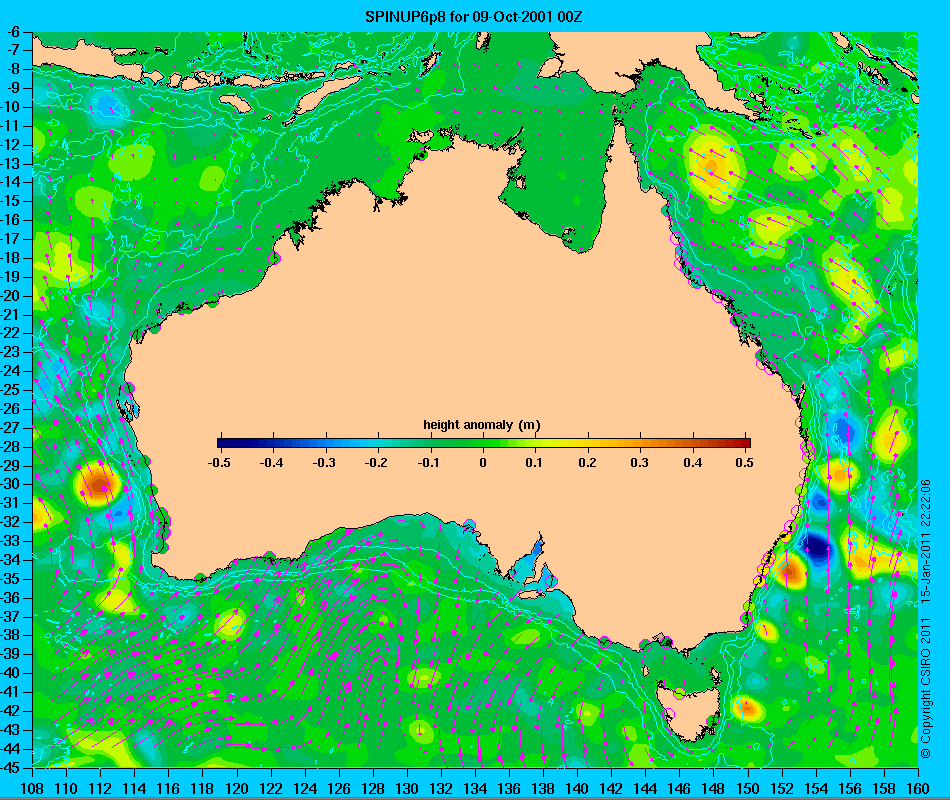Click the "0.5" colorbar tick label
Screen dimensions: 950x800
click(744, 462)
